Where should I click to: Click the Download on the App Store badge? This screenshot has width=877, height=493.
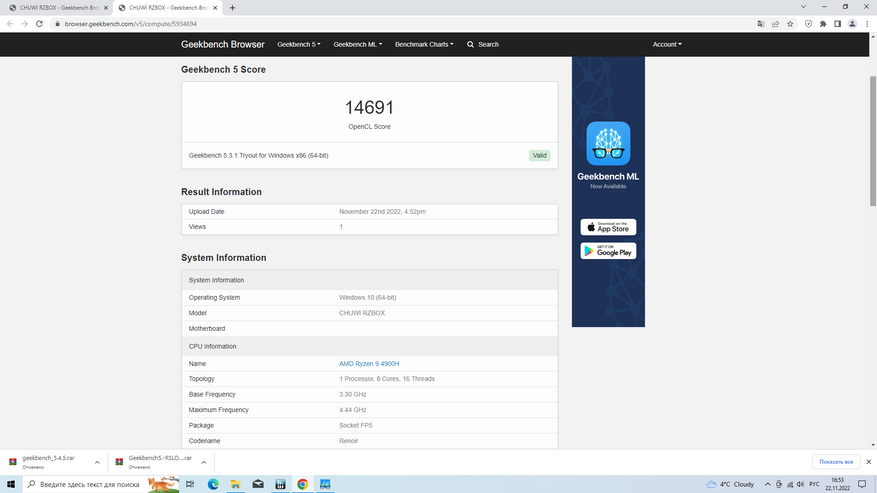608,227
